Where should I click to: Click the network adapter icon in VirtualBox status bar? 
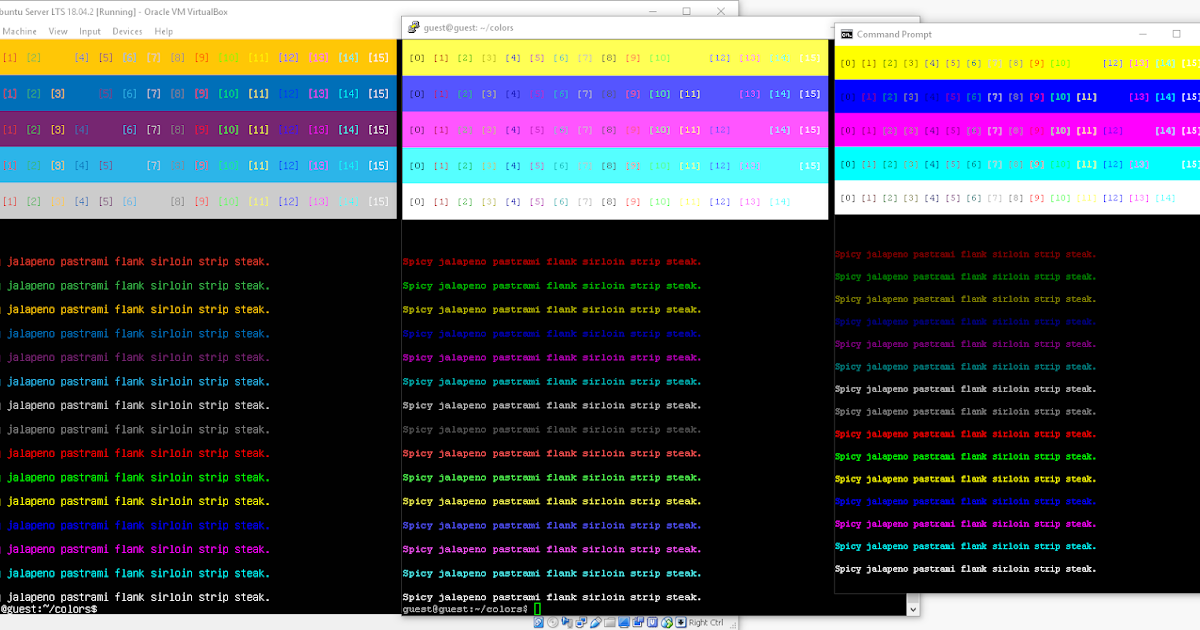pos(580,622)
